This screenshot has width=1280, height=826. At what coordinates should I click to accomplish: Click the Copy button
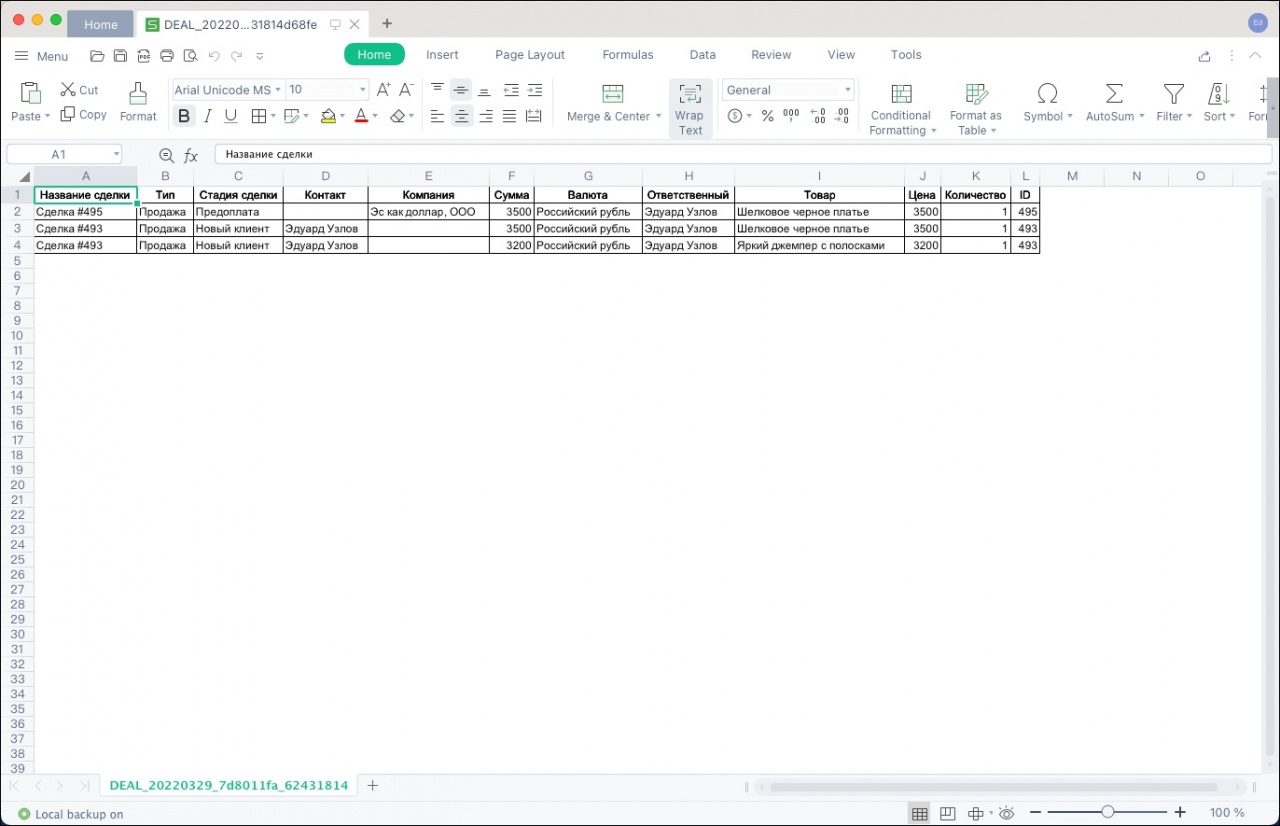click(84, 115)
